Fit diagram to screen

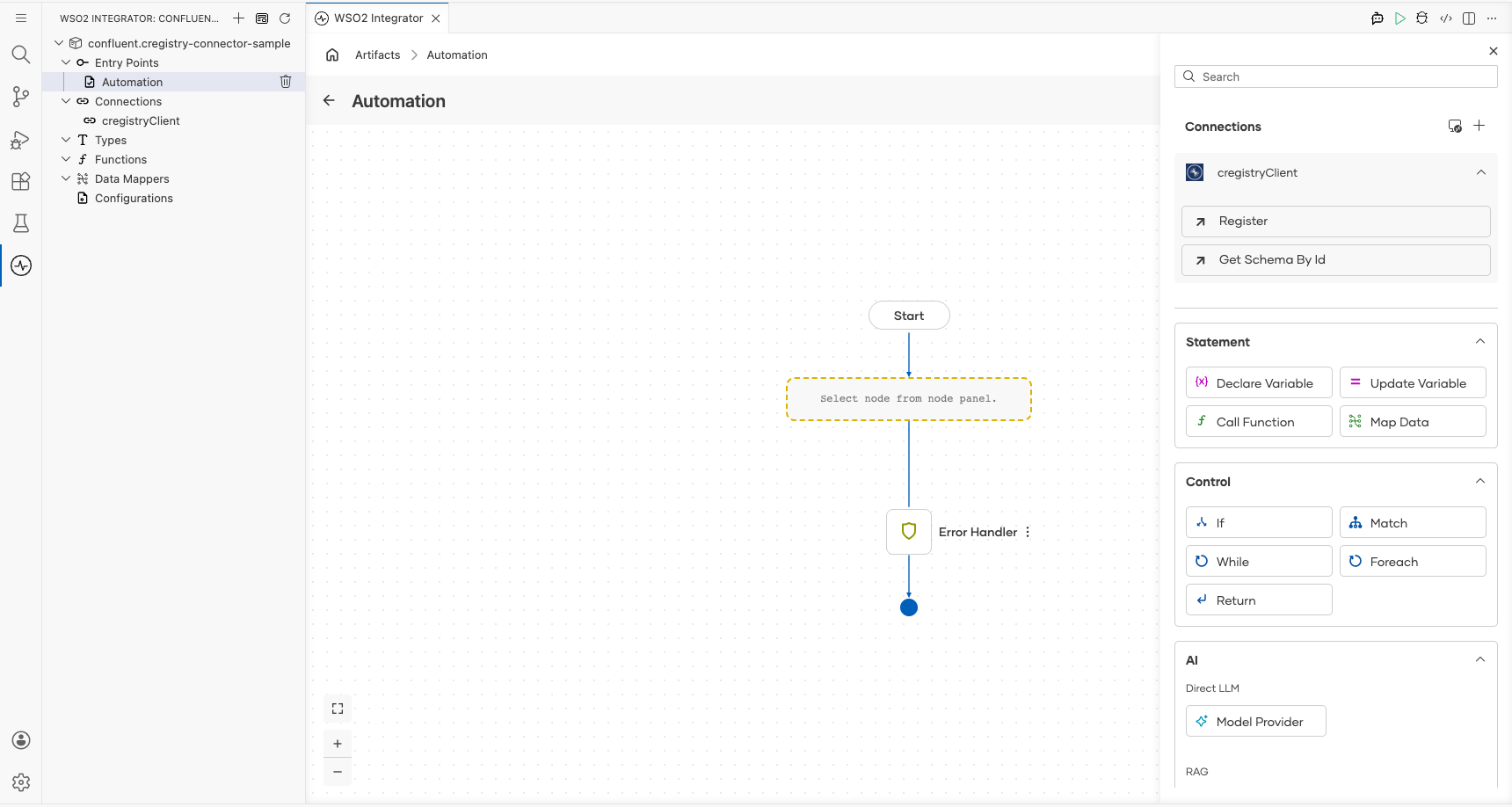click(338, 709)
